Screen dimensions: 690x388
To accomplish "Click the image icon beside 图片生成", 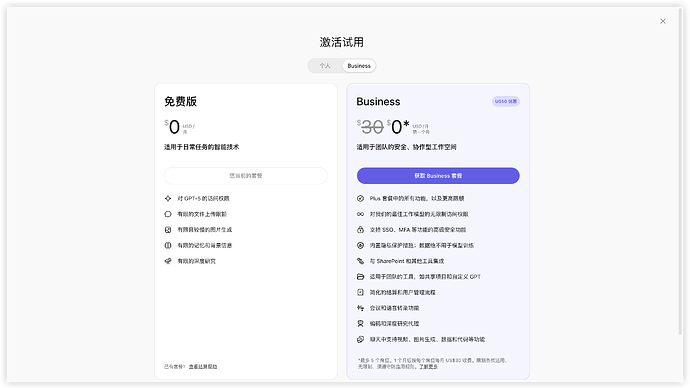I will (168, 230).
